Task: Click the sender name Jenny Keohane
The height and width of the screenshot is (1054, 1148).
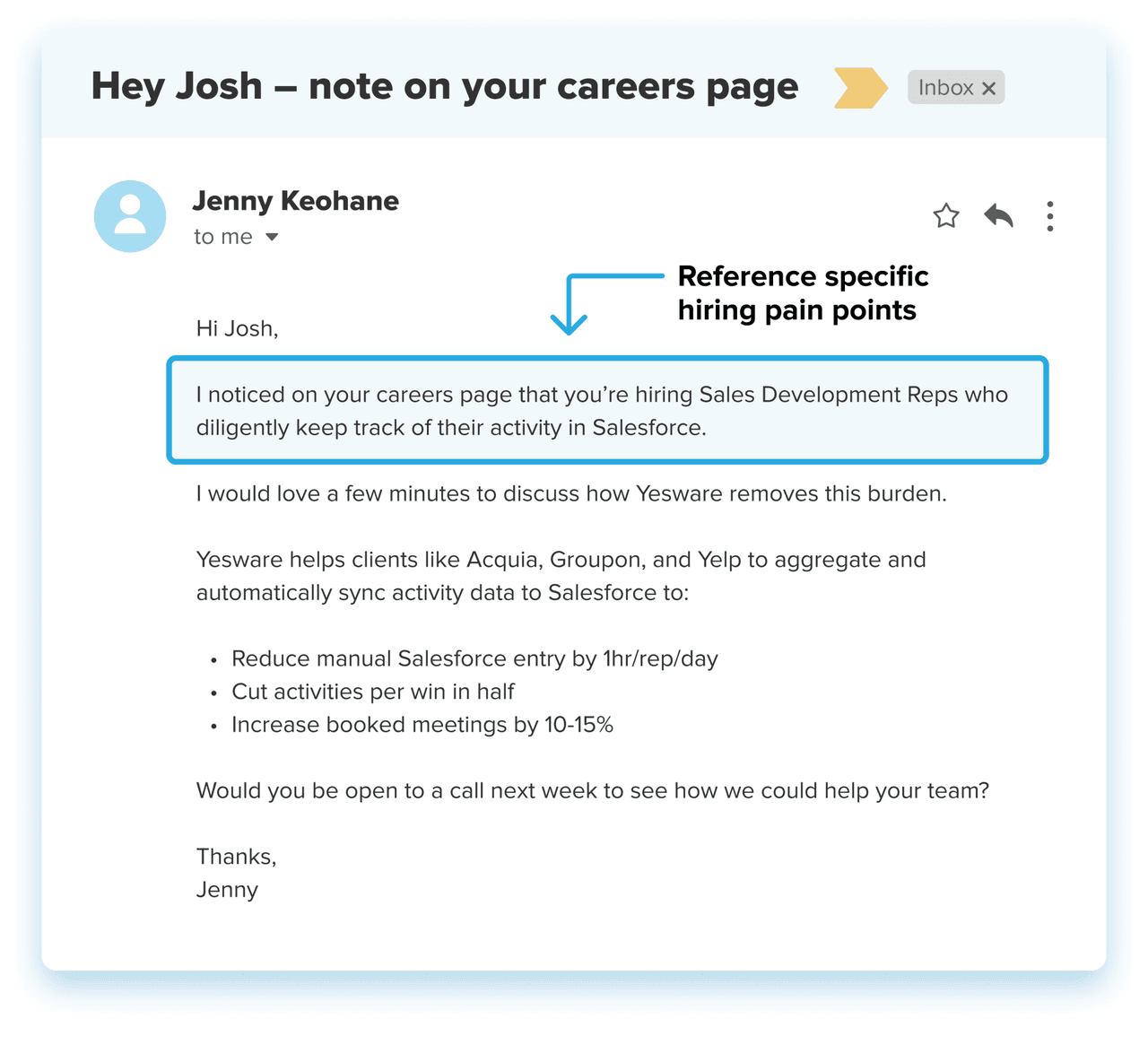Action: point(295,201)
